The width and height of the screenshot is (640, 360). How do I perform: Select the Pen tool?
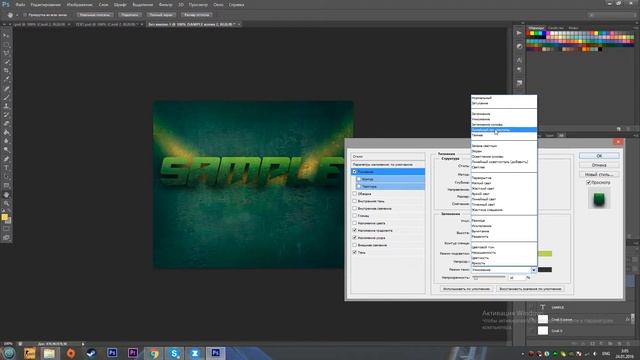pos(6,159)
